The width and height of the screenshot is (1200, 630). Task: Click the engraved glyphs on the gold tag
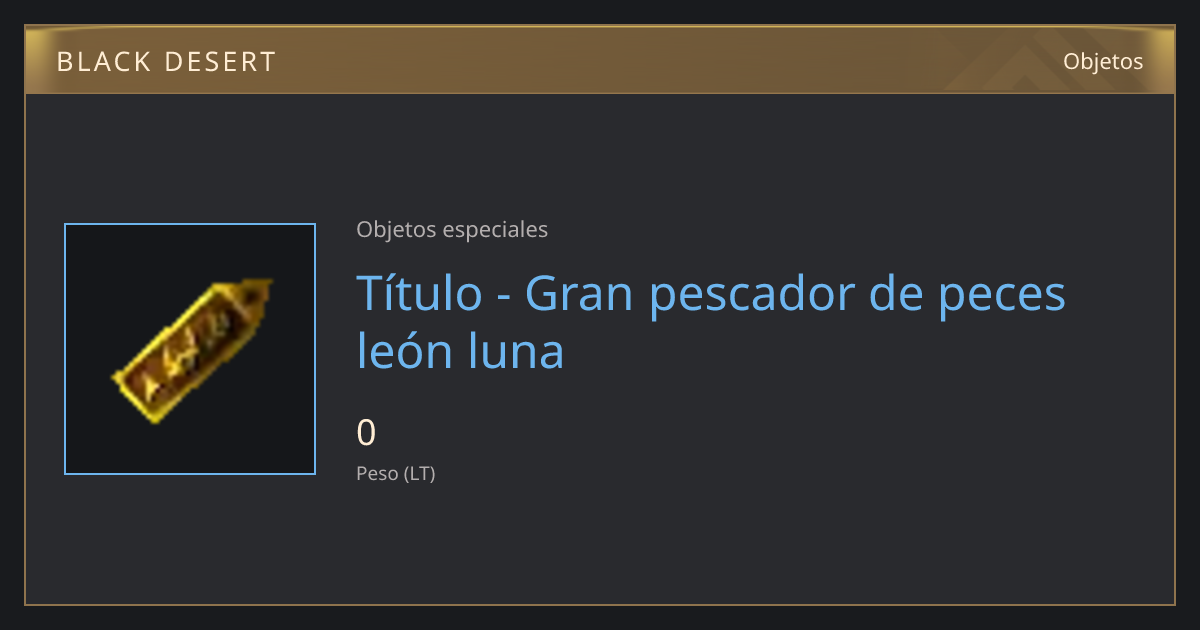point(190,354)
